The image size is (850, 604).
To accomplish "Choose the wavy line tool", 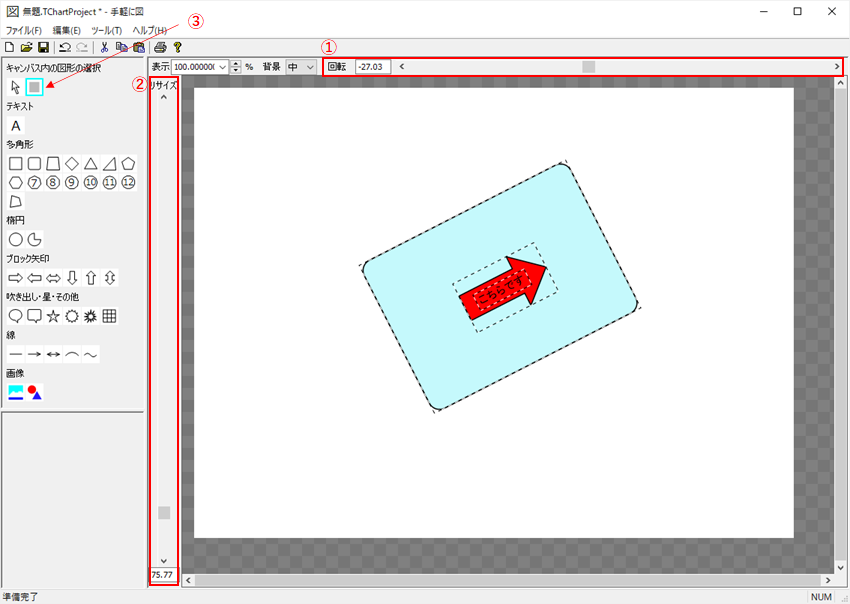I will point(91,354).
